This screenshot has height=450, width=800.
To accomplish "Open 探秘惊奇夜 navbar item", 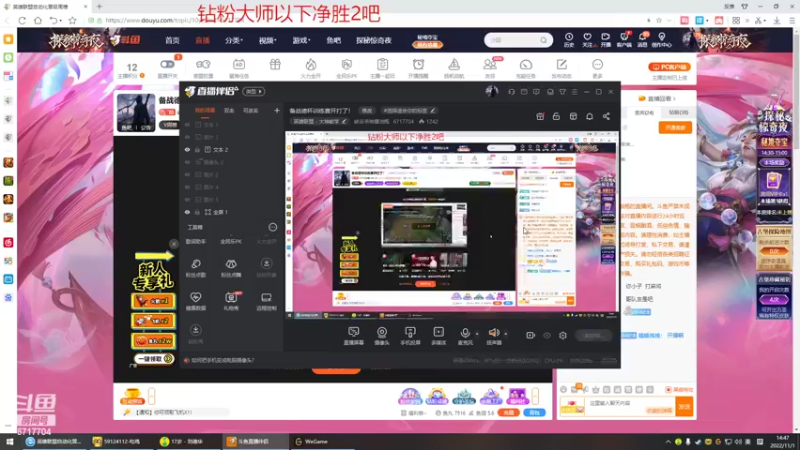I will coord(373,40).
